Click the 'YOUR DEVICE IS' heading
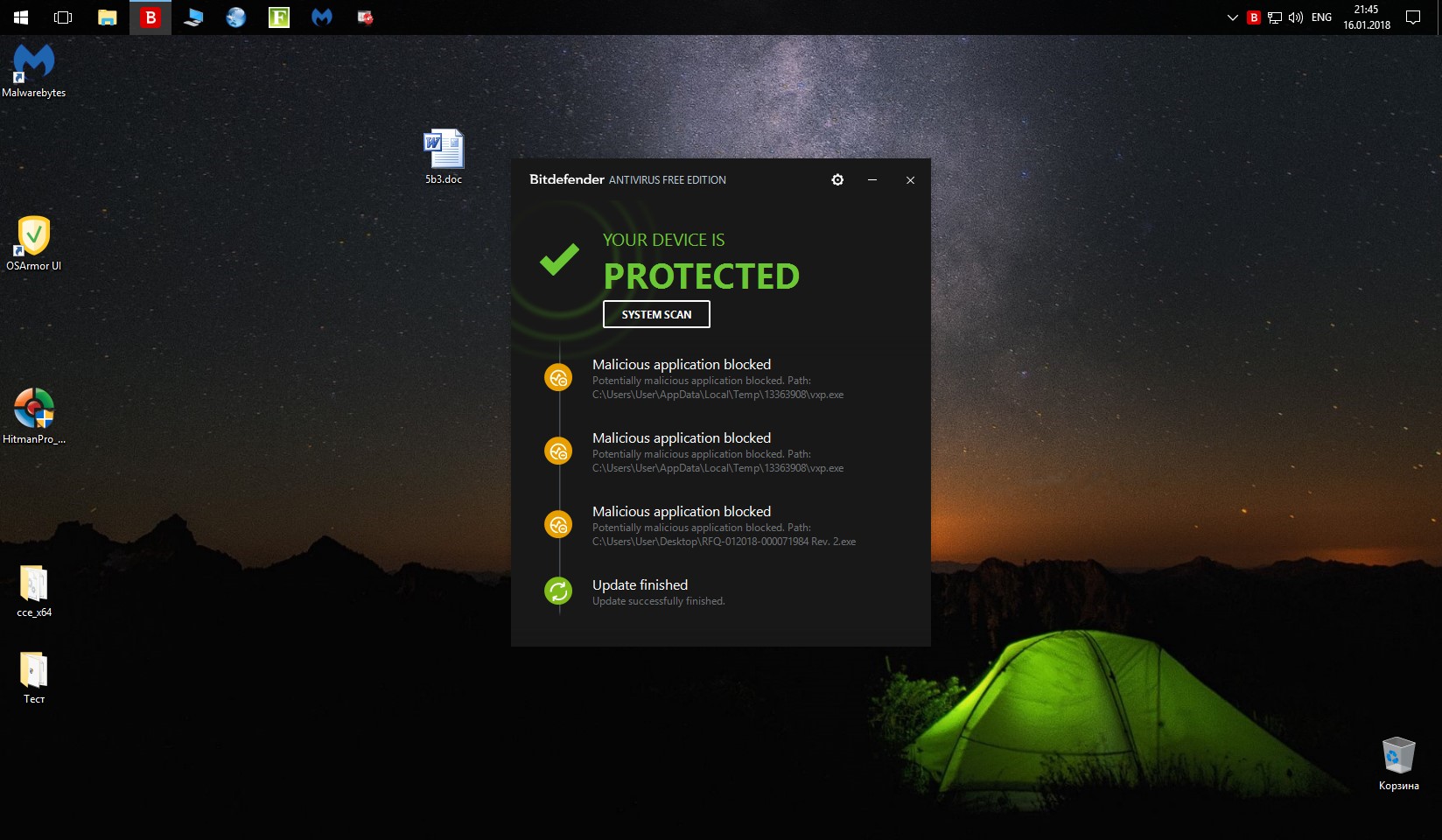Image resolution: width=1442 pixels, height=840 pixels. click(x=664, y=240)
